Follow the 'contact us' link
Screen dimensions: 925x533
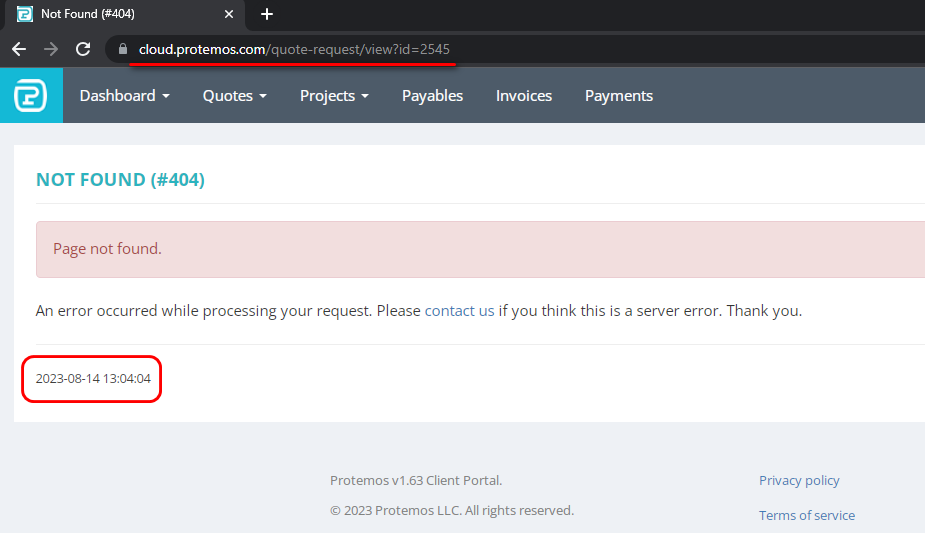pos(459,311)
